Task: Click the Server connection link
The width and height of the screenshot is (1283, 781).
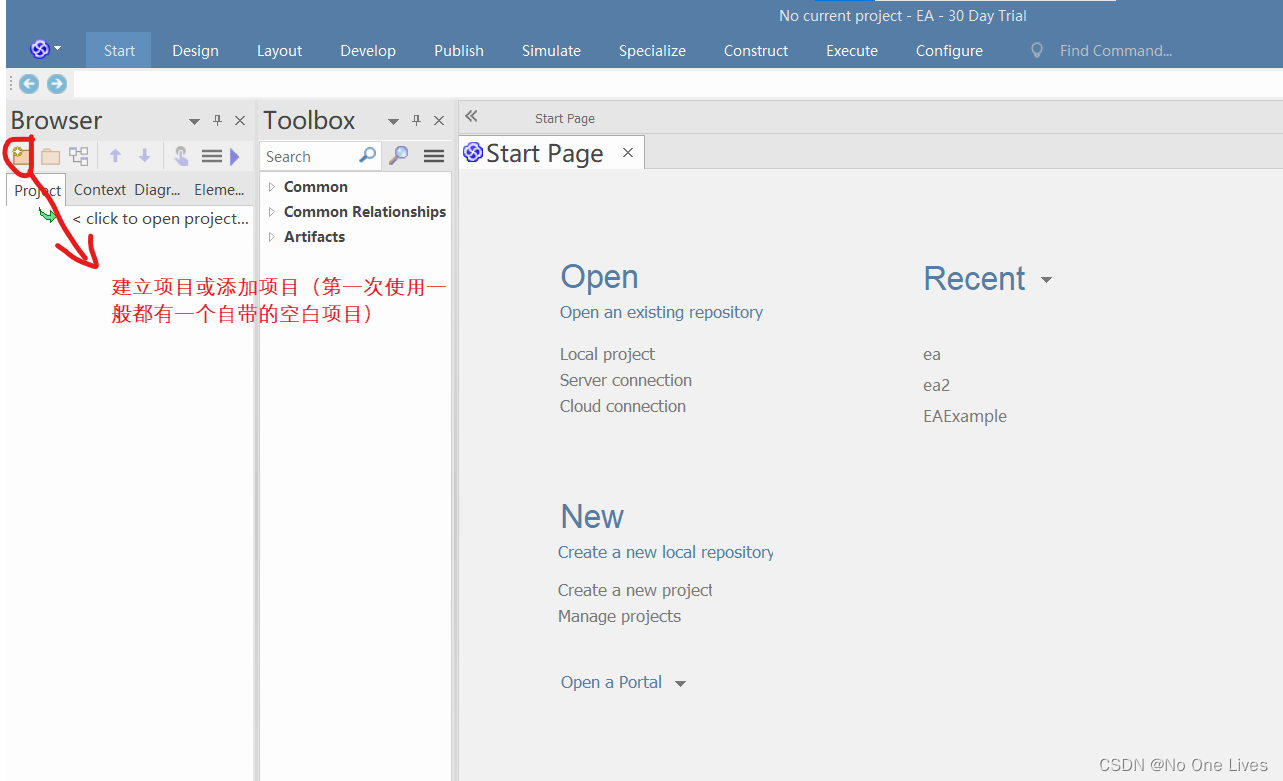Action: coord(626,380)
